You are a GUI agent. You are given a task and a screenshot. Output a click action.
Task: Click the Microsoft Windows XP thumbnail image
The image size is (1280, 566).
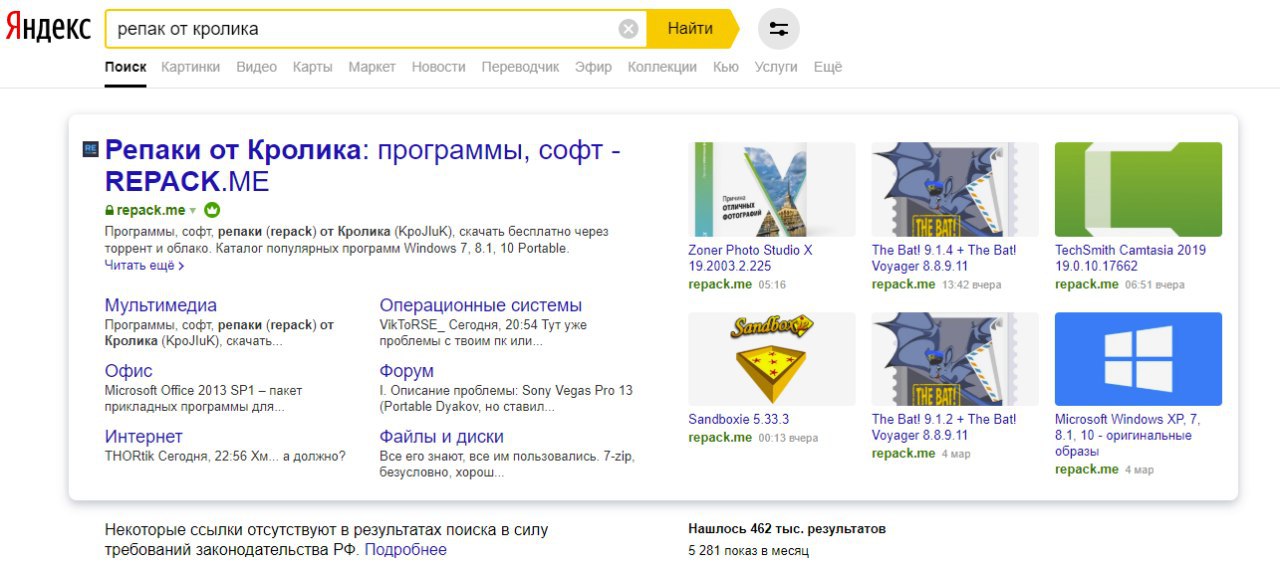1138,359
